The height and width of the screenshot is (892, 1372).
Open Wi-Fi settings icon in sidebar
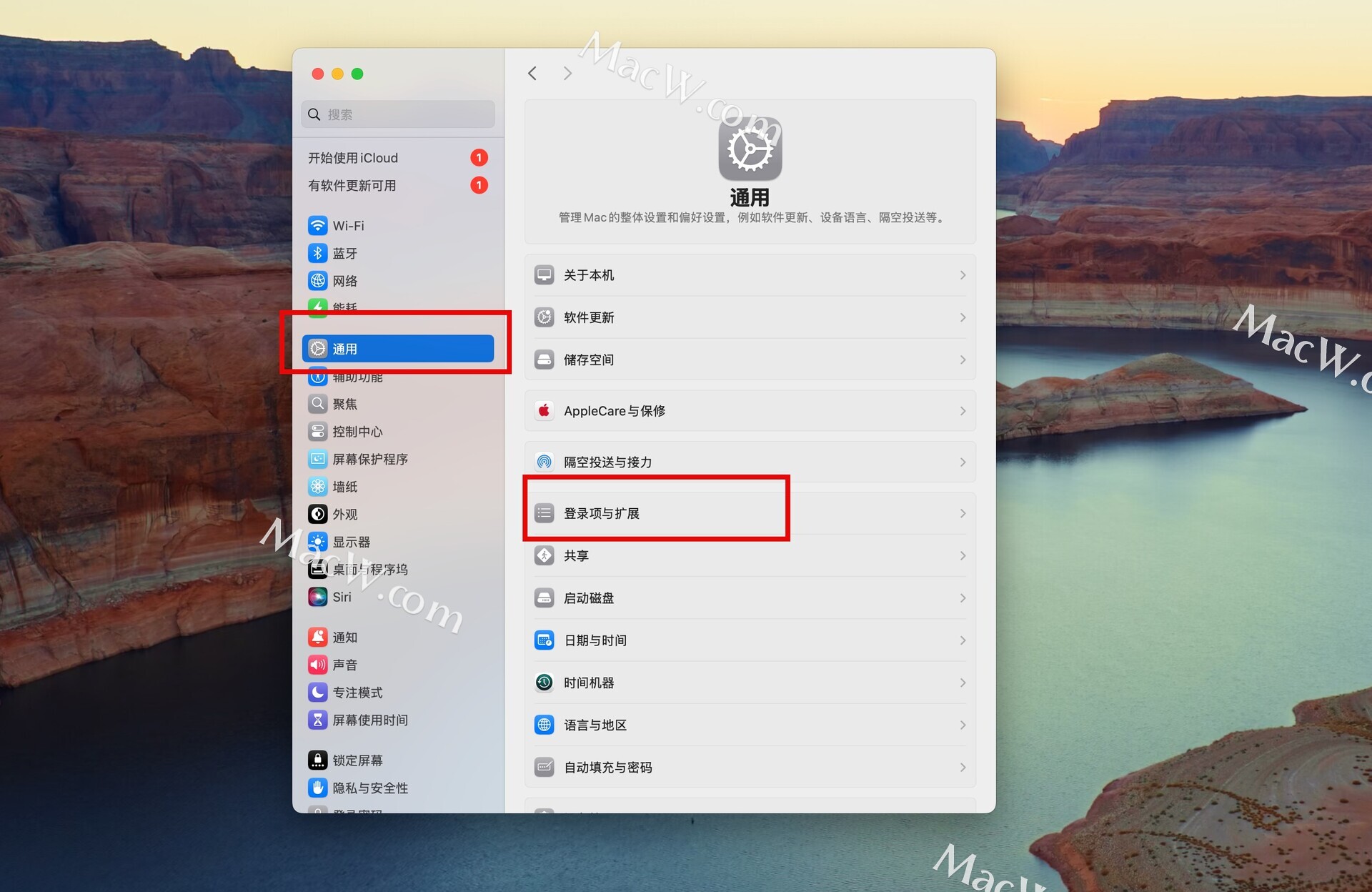(318, 226)
